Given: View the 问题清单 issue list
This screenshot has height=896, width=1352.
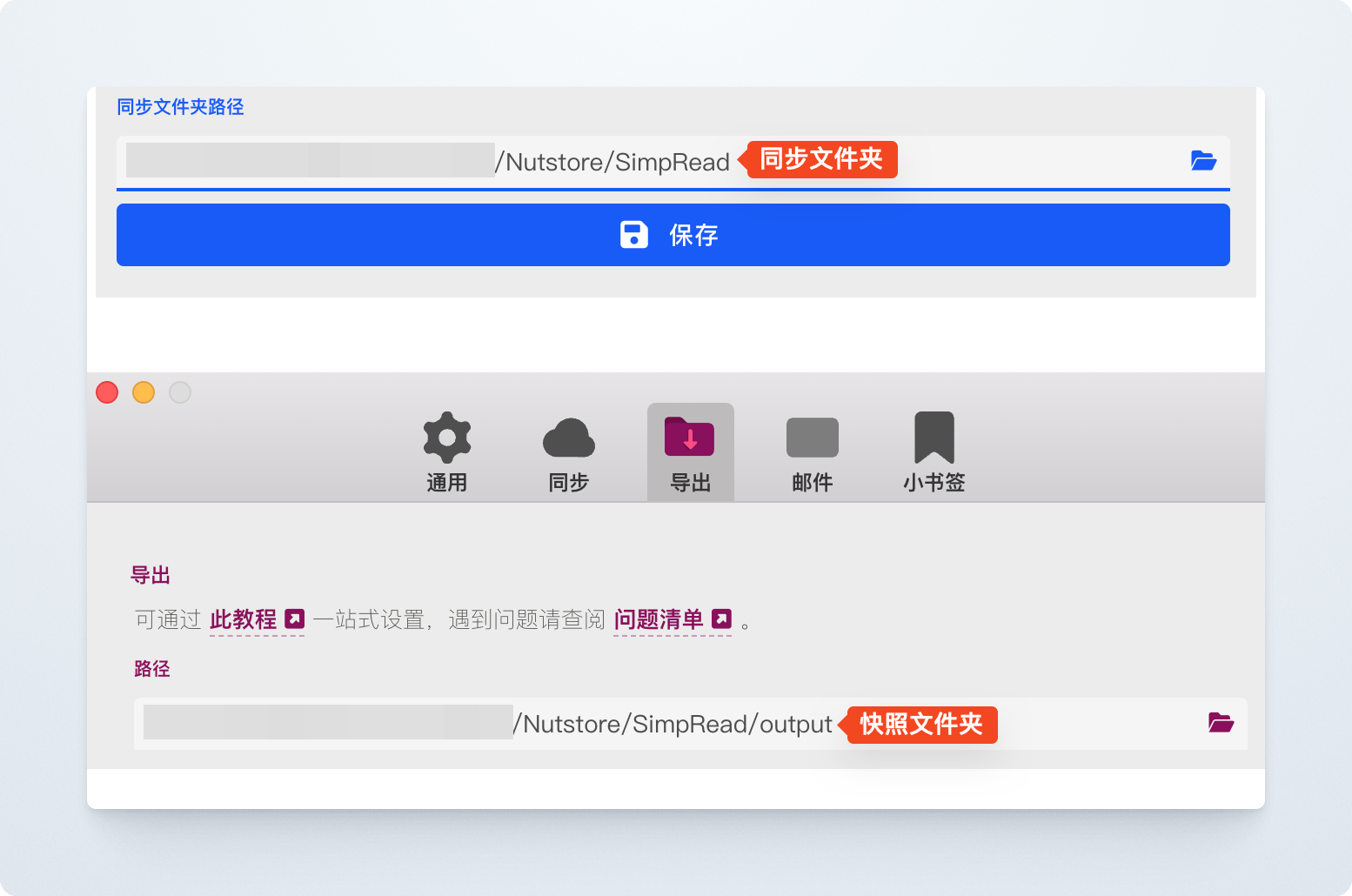Looking at the screenshot, I should pyautogui.click(x=657, y=619).
